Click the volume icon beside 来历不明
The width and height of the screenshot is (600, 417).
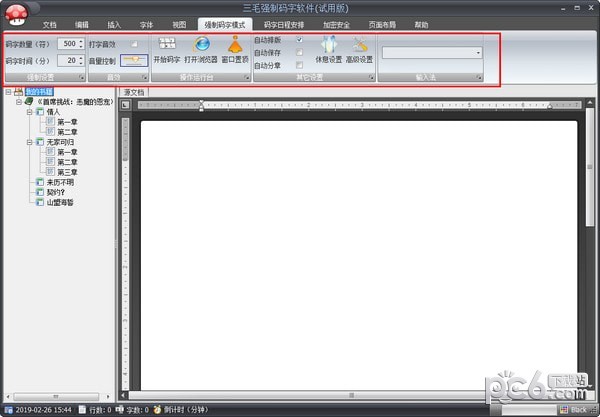click(x=39, y=182)
